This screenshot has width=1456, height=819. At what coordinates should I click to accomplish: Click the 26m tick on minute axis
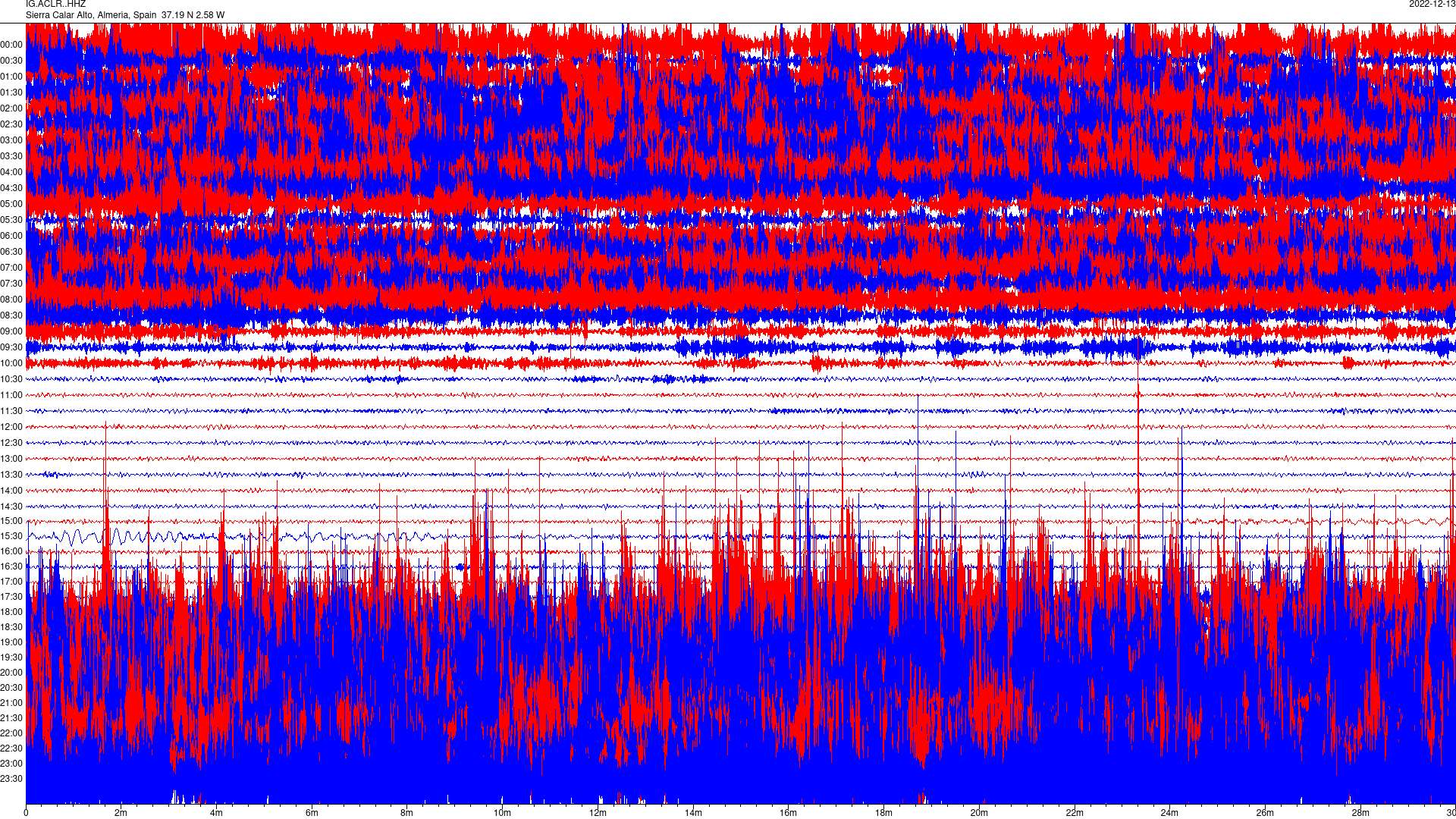(x=1265, y=813)
